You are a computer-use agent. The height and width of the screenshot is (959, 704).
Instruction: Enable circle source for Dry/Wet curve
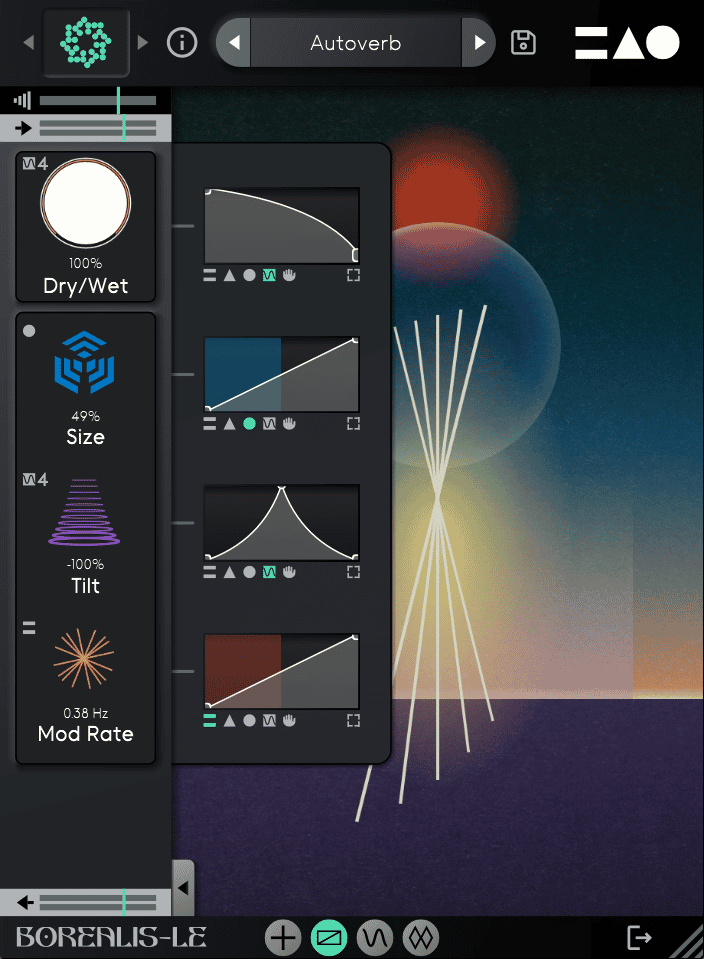[249, 275]
